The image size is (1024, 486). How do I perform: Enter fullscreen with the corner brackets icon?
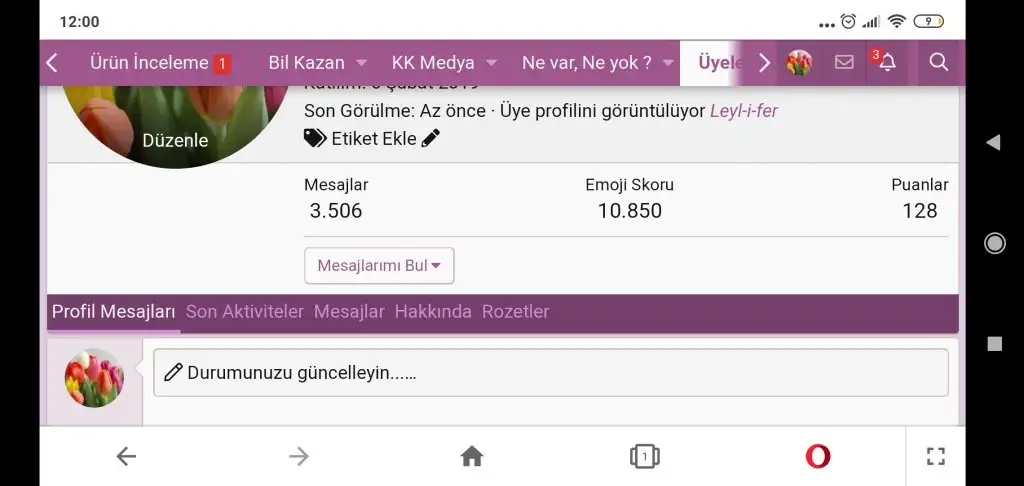(936, 456)
